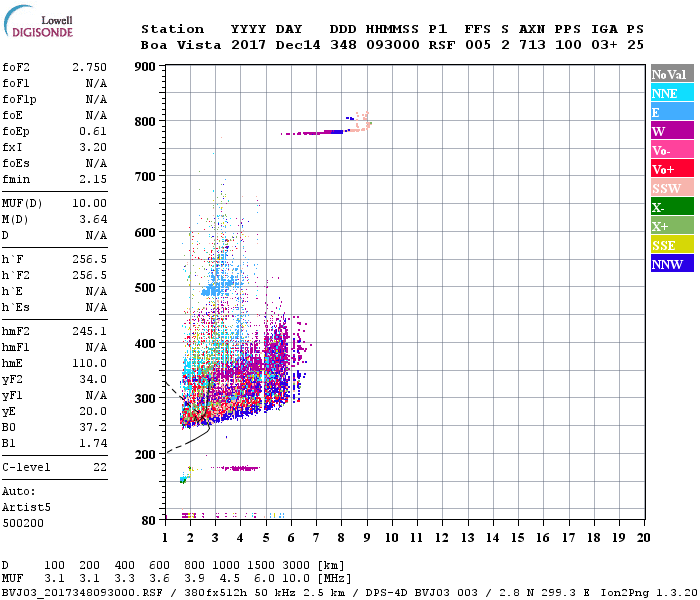Click the Vo+ red legend swatch
The height and width of the screenshot is (600, 700).
(672, 169)
